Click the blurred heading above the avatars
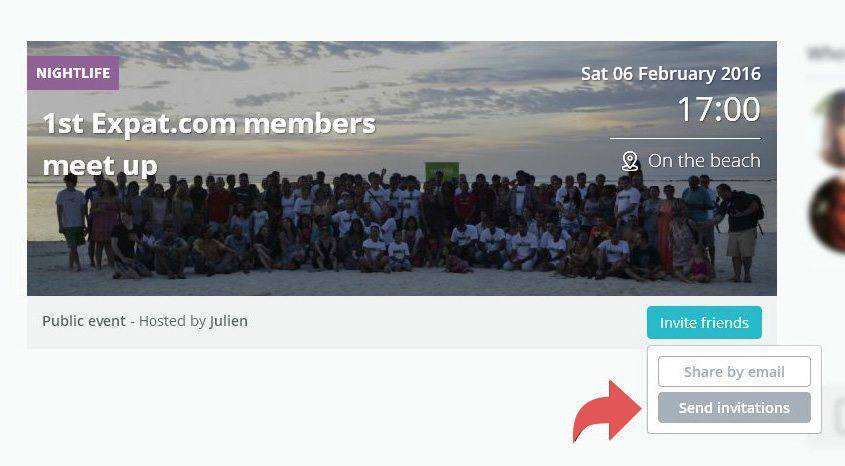 [826, 53]
